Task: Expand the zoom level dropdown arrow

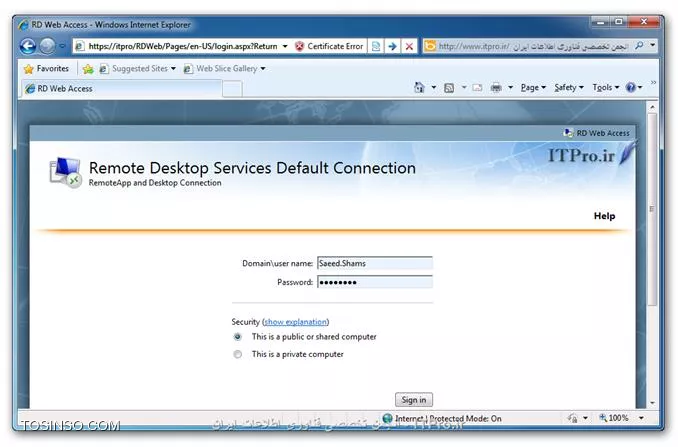Action: 641,418
